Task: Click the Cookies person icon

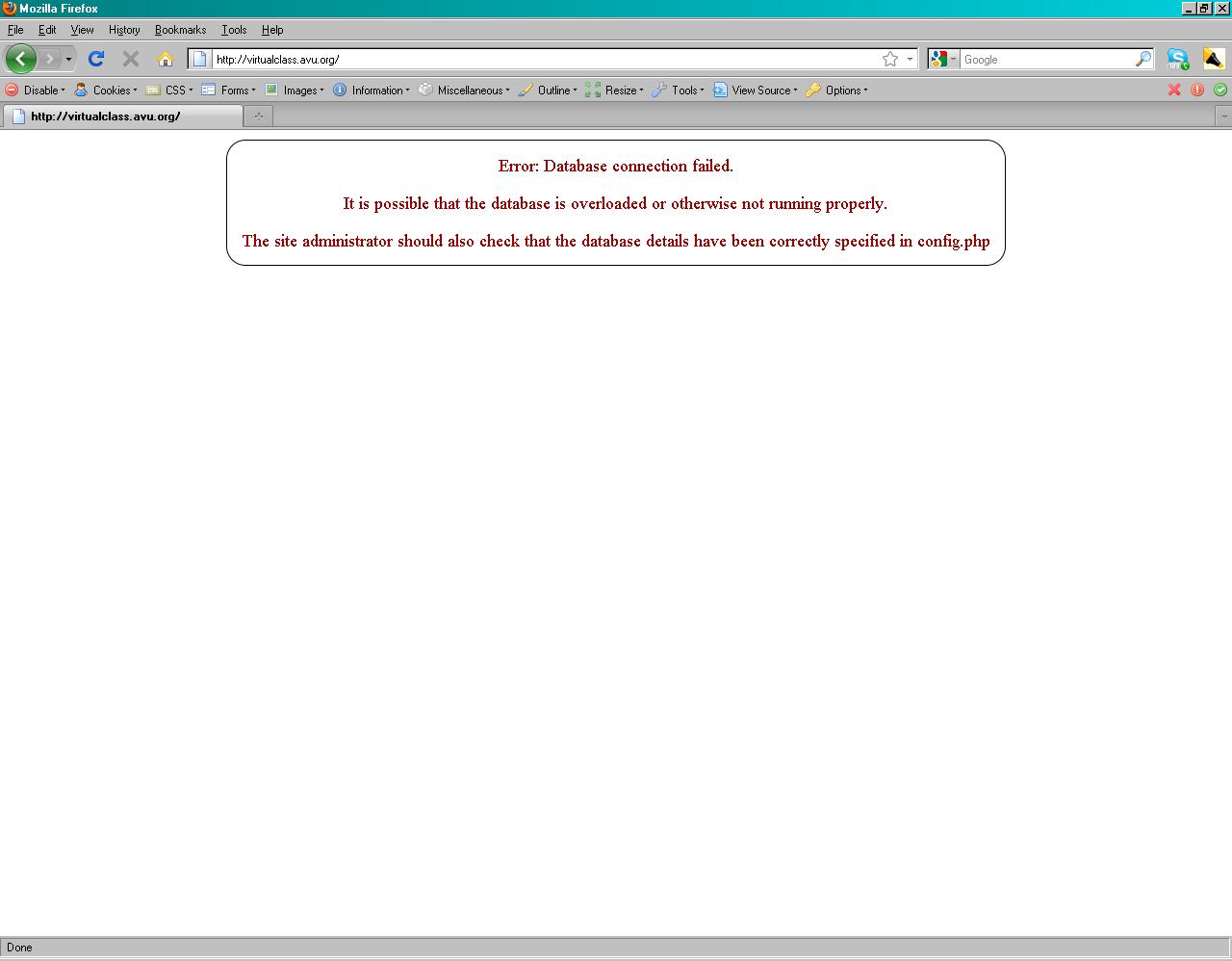Action: coord(81,90)
